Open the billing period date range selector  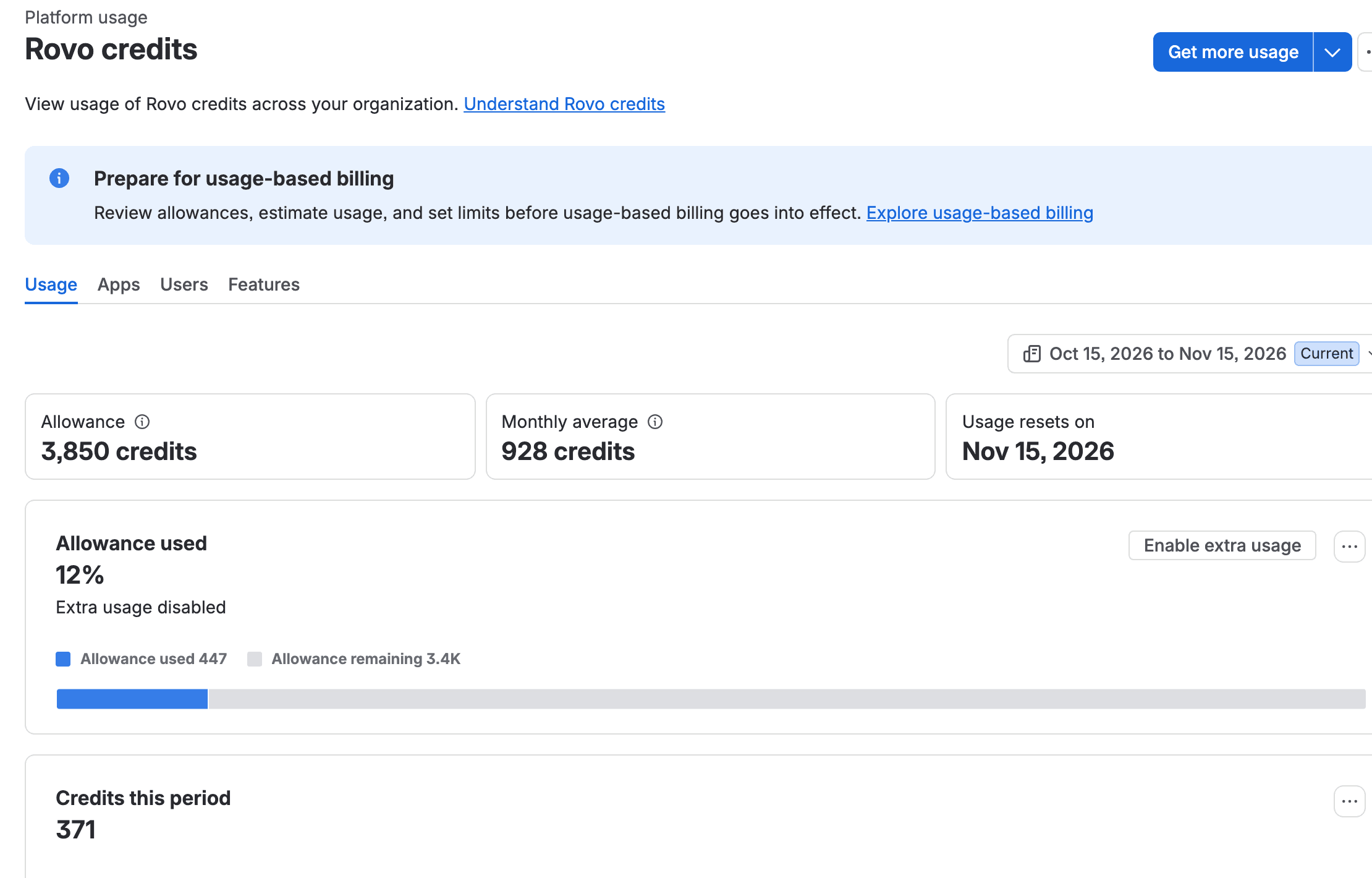coord(1190,354)
